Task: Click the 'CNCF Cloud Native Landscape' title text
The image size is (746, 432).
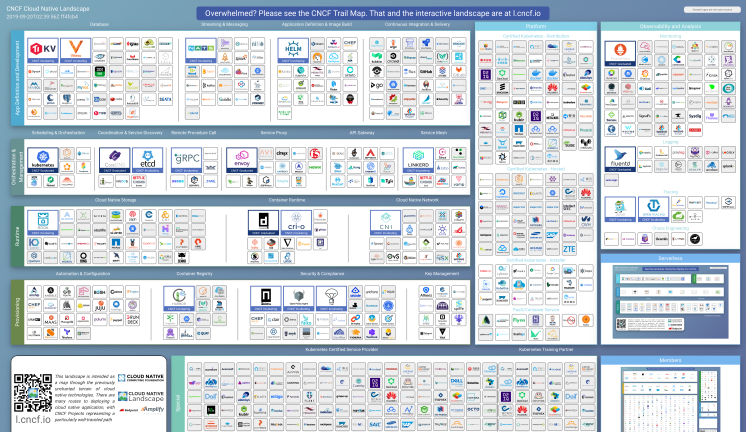Action: pos(48,9)
